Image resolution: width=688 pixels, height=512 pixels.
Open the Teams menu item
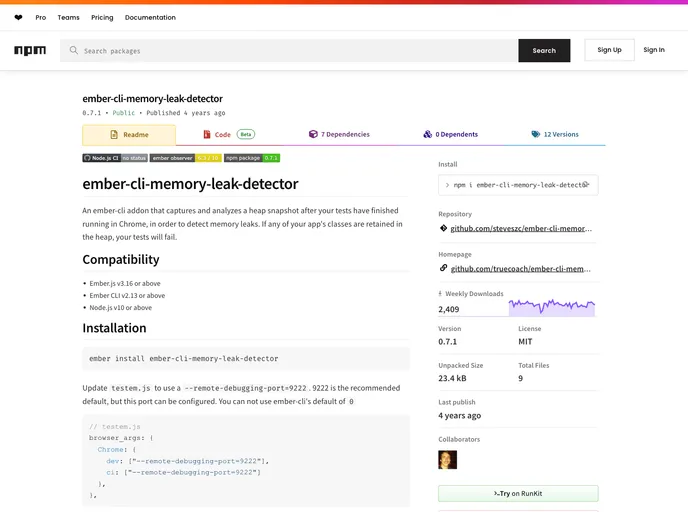point(68,18)
